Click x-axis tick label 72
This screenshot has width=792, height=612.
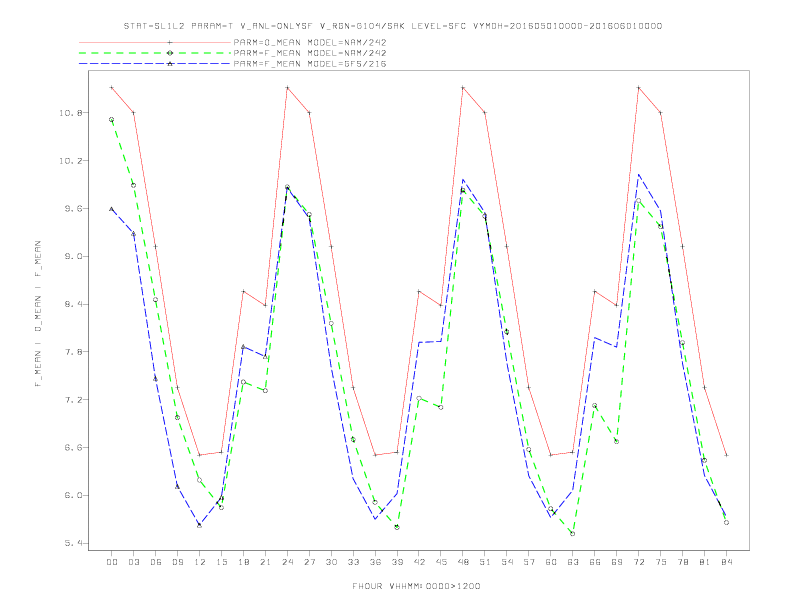638,562
